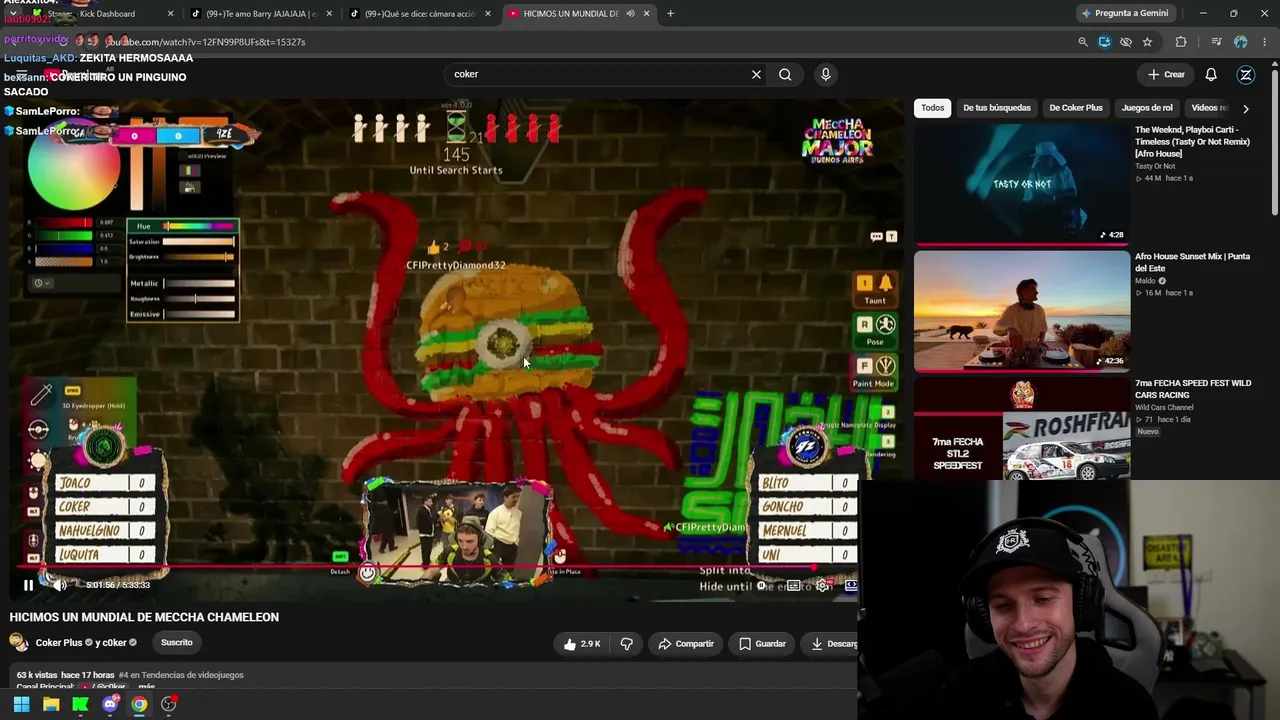Mute the video with the speaker icon
This screenshot has height=720, width=1280.
[60, 585]
